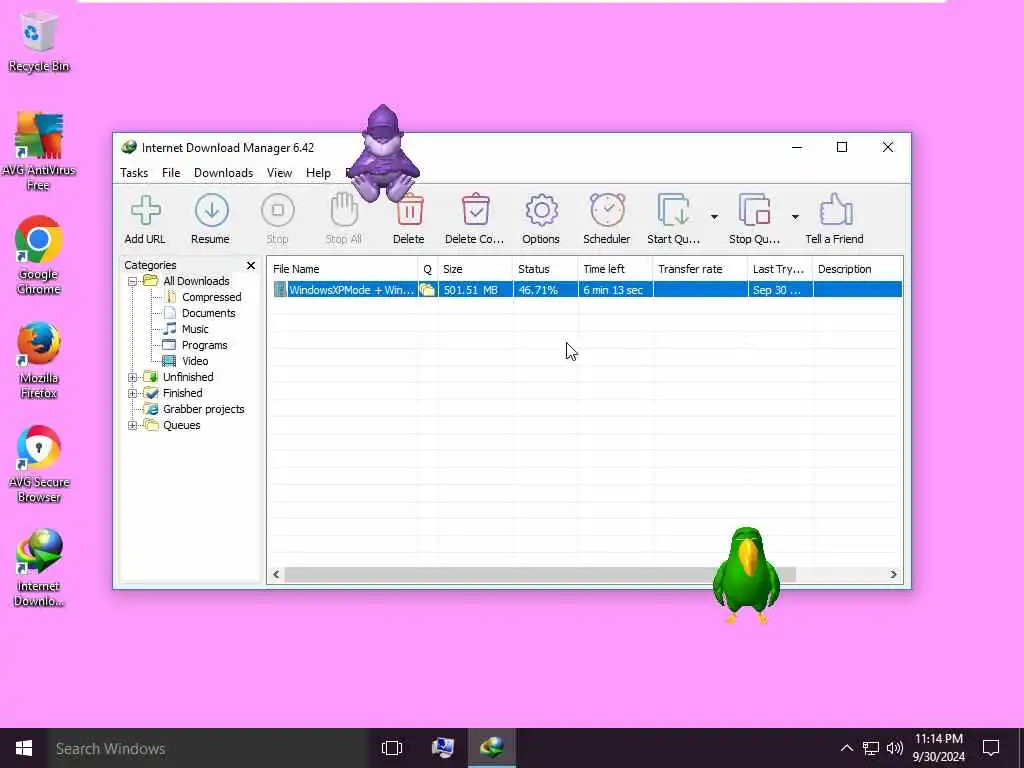Select the Unfinished category label
The width and height of the screenshot is (1024, 768).
[188, 377]
